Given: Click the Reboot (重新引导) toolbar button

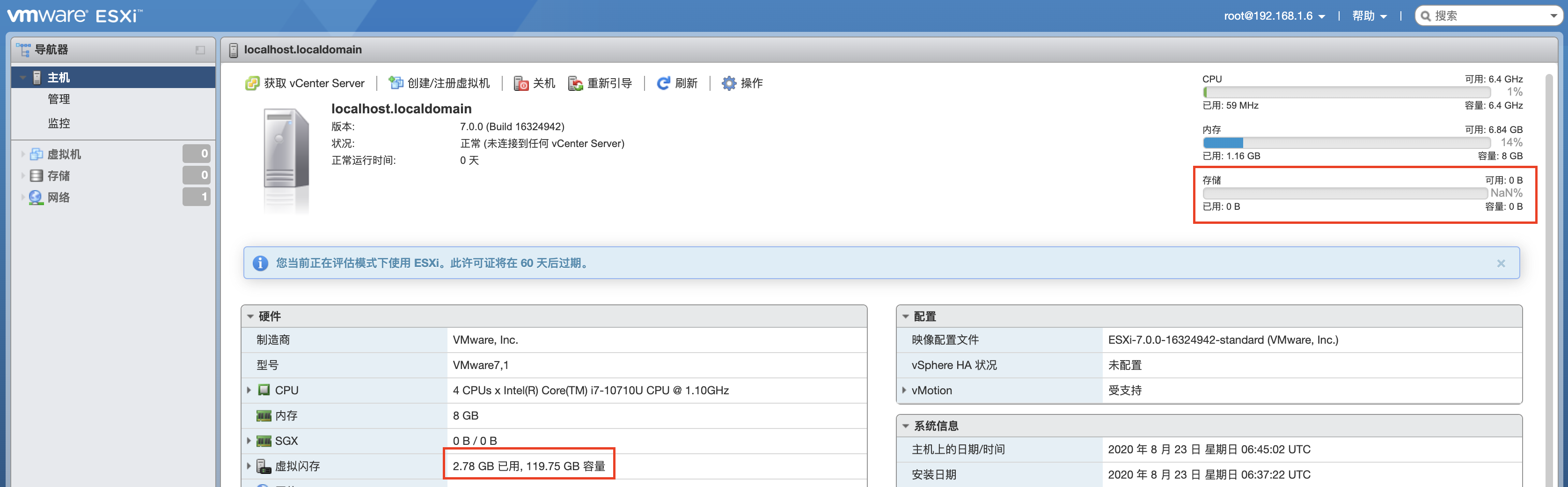Looking at the screenshot, I should point(600,83).
